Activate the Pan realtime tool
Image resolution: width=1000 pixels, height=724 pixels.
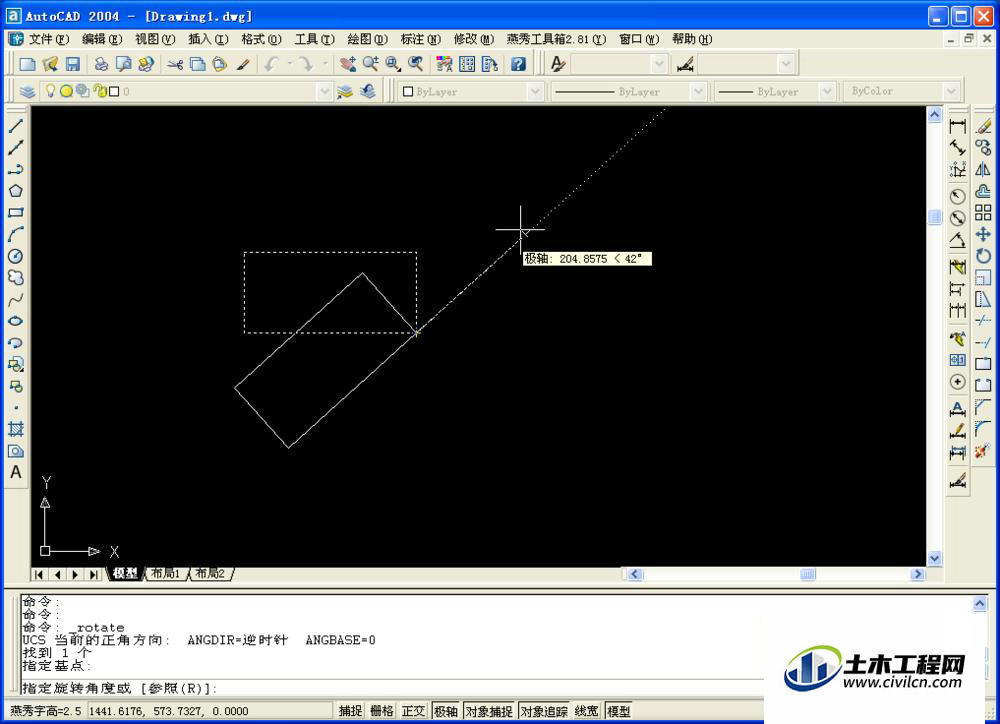[348, 64]
